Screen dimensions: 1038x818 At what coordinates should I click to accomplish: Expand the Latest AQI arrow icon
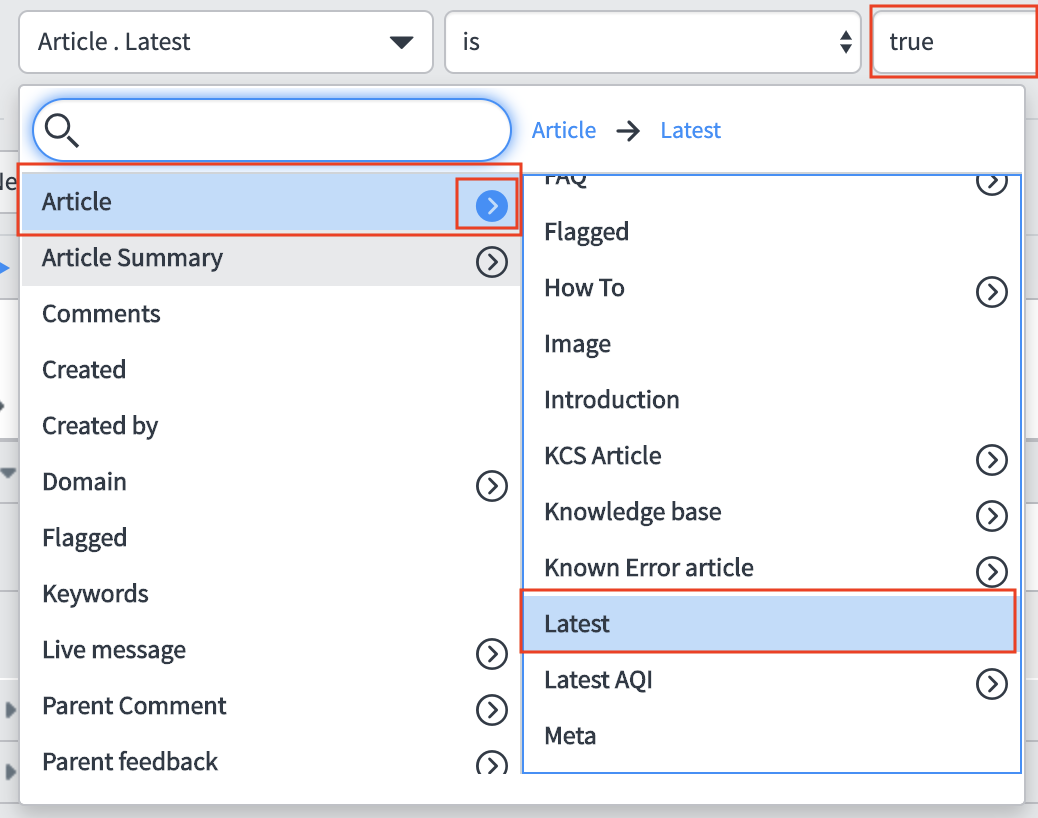[x=990, y=683]
